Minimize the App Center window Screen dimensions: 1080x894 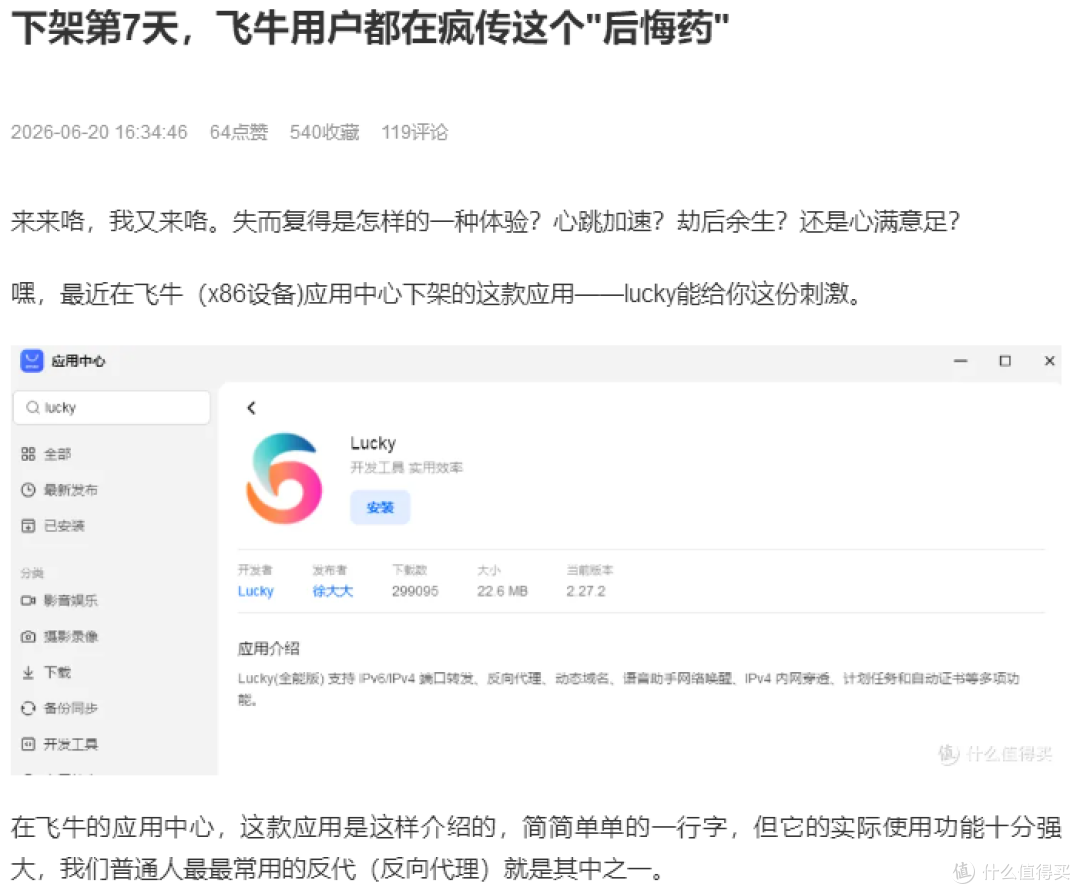click(961, 361)
